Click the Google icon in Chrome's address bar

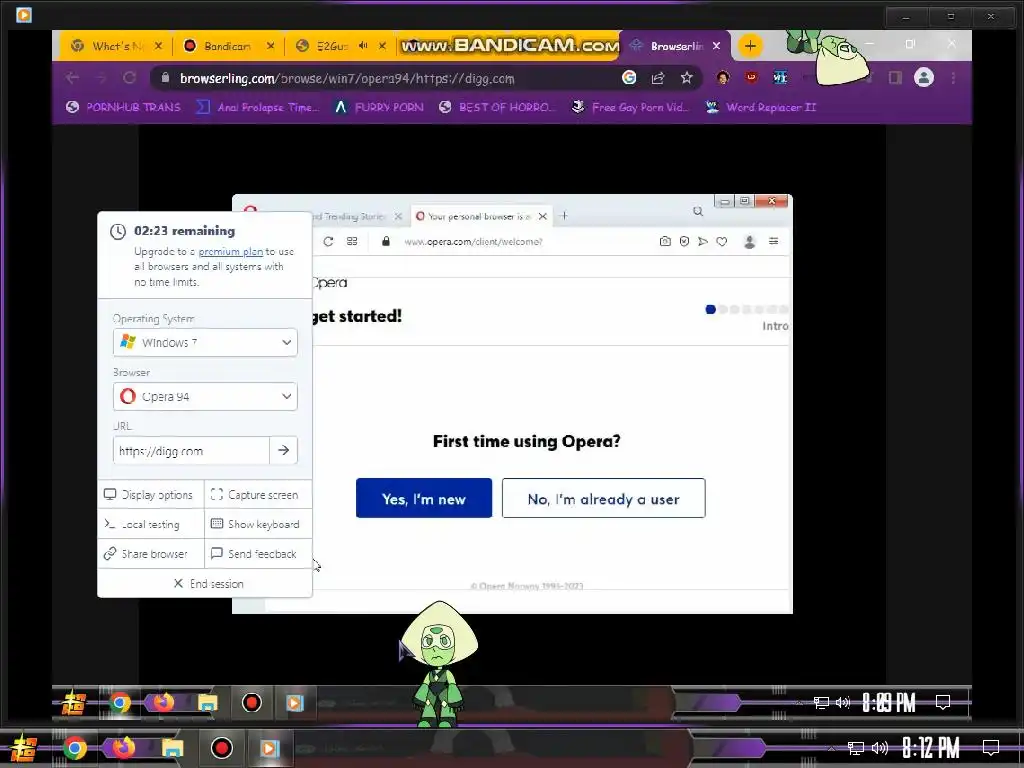[629, 78]
